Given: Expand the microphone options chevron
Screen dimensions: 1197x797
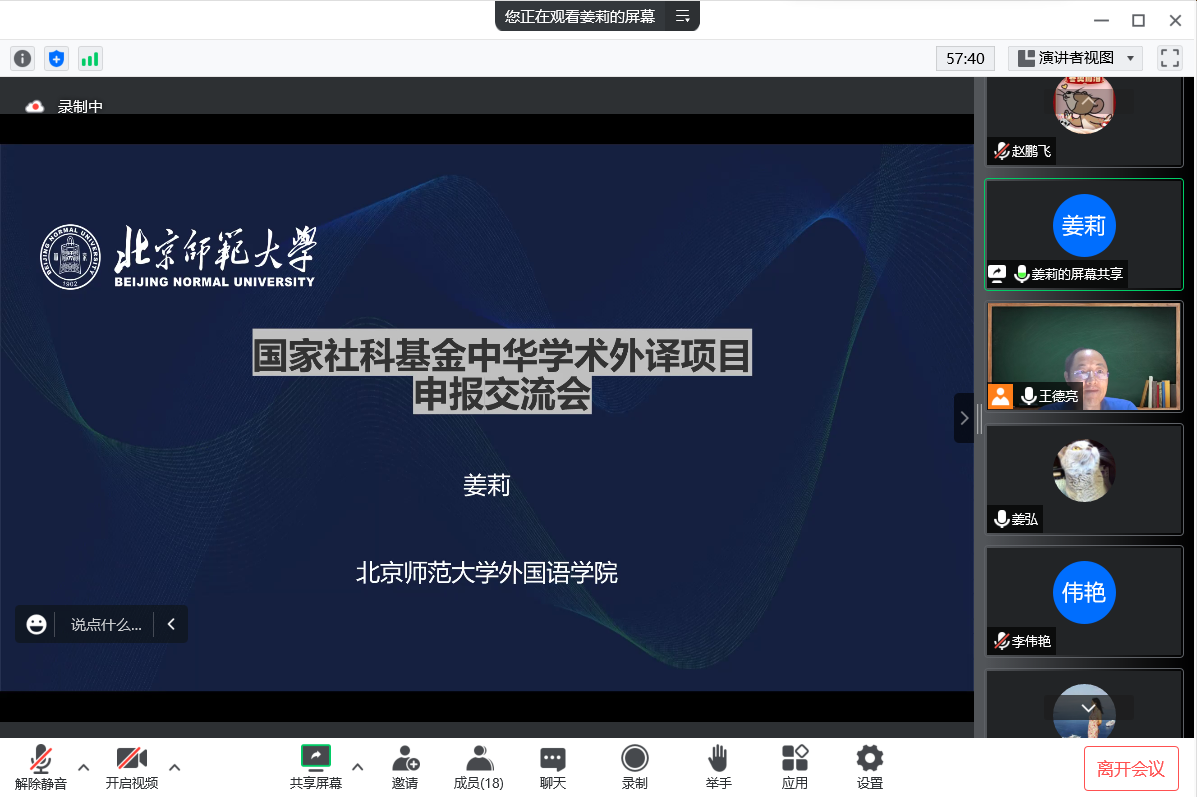Looking at the screenshot, I should click(x=83, y=768).
